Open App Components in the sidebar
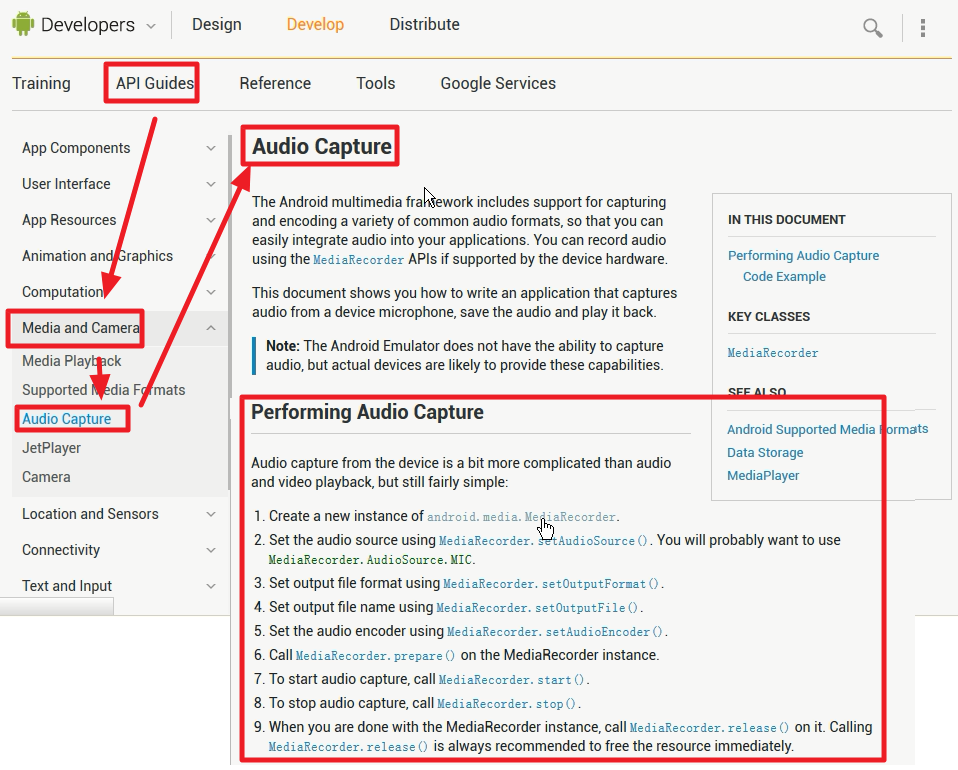Viewport: 958px width, 770px height. (x=76, y=148)
